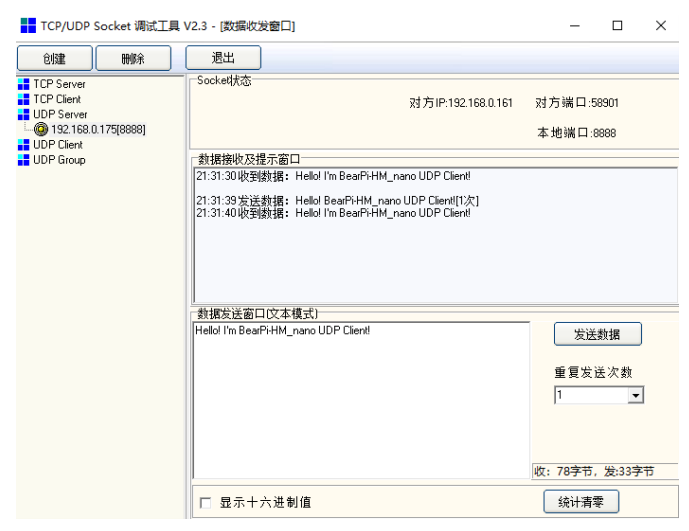Enable 显示十六进制值 checkbox
The width and height of the screenshot is (689, 531).
(x=205, y=502)
